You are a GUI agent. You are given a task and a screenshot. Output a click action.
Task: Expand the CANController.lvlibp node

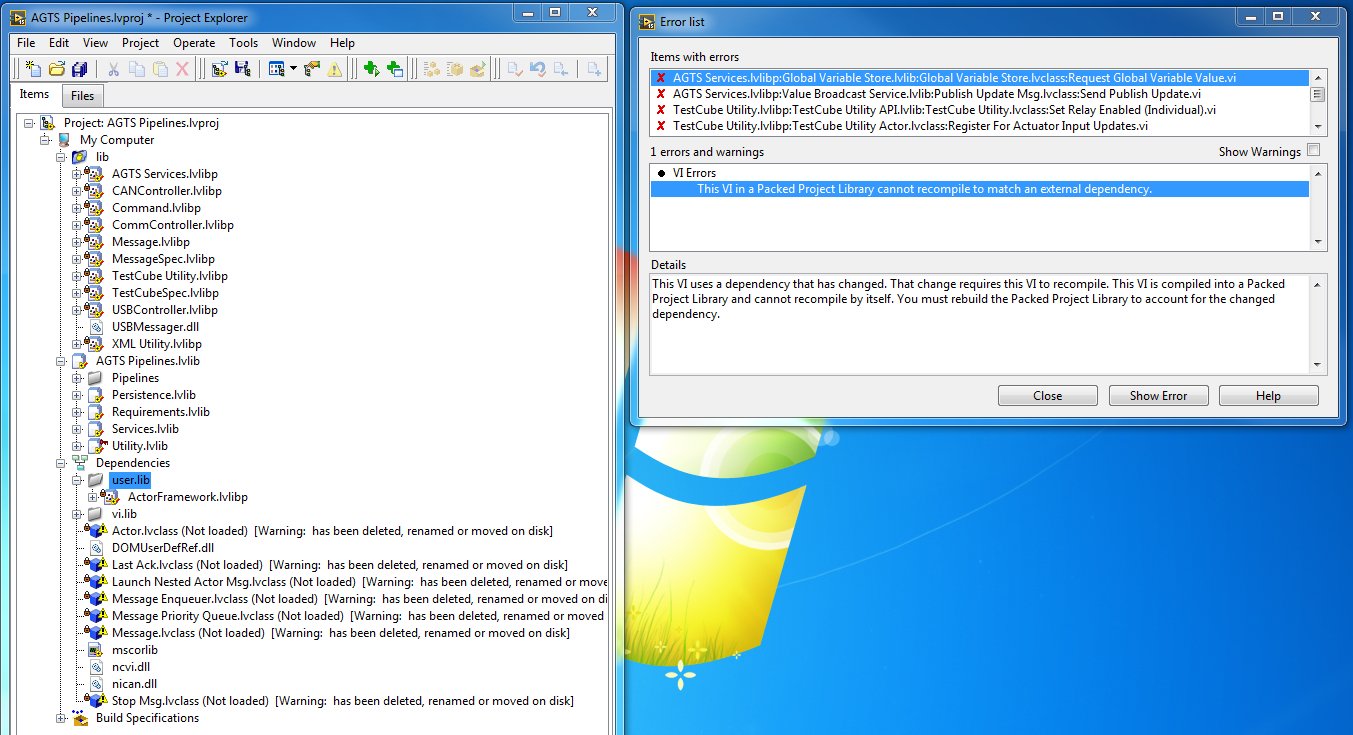coord(77,191)
